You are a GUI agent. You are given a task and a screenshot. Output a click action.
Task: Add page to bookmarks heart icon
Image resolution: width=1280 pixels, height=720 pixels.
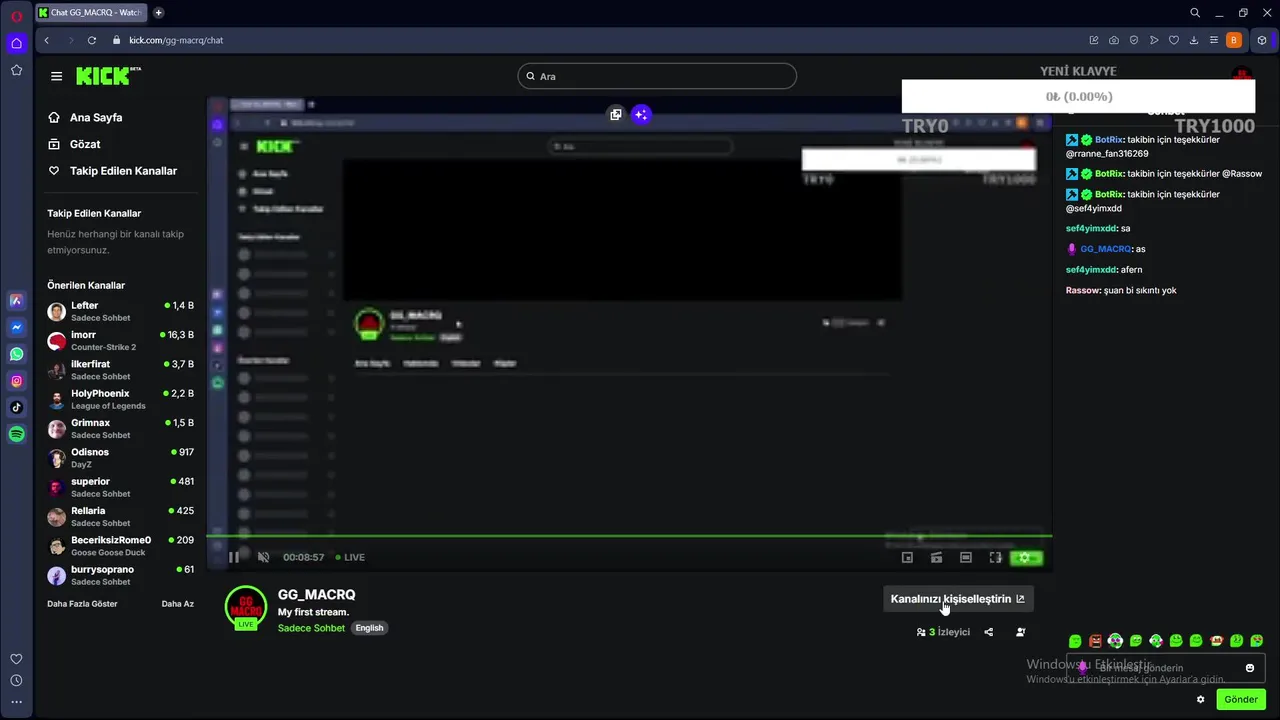coord(1174,40)
